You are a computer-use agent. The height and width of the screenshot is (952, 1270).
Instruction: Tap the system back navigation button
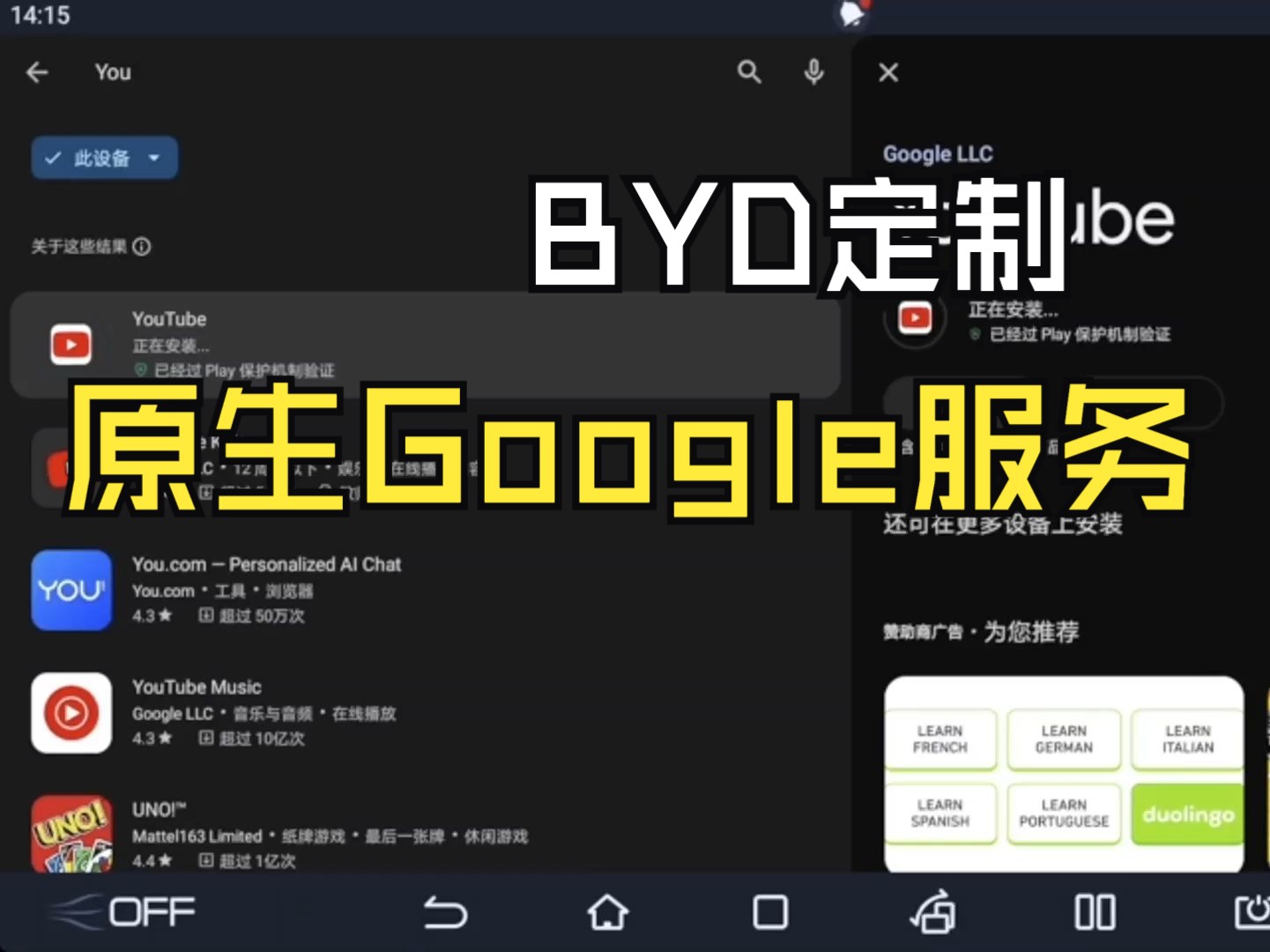445,912
